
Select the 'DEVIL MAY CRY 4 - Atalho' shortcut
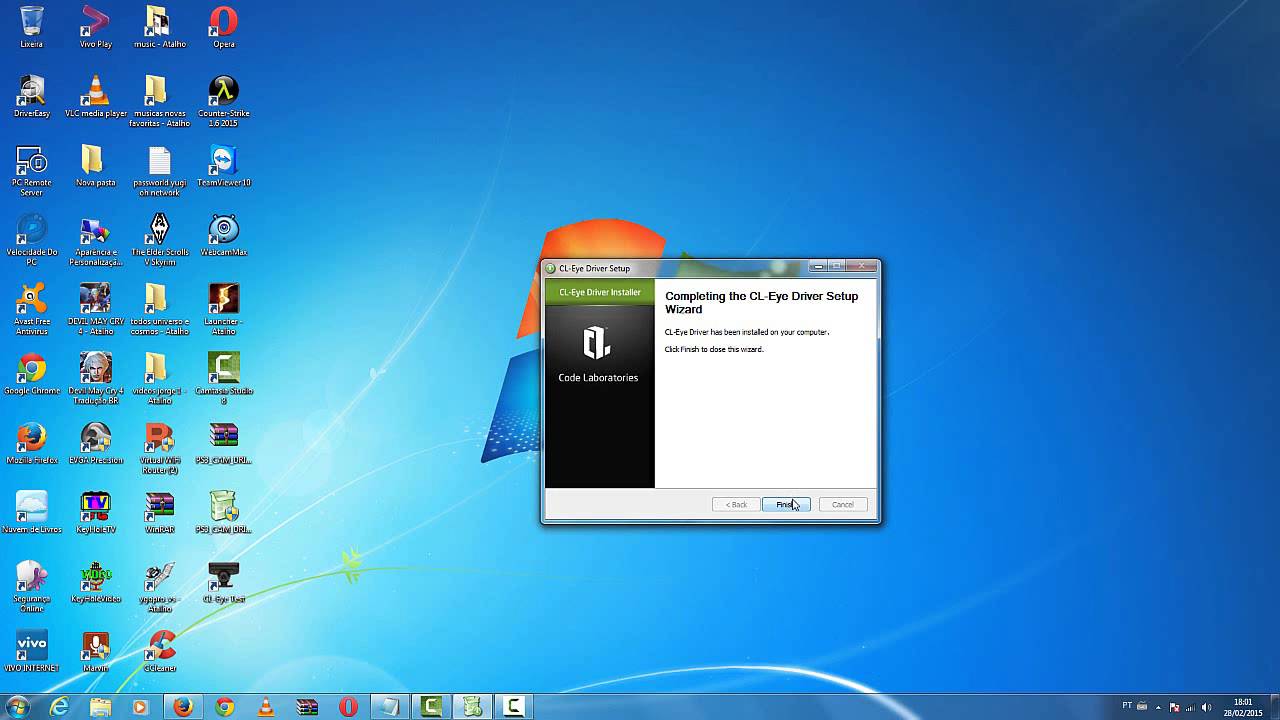[x=95, y=308]
